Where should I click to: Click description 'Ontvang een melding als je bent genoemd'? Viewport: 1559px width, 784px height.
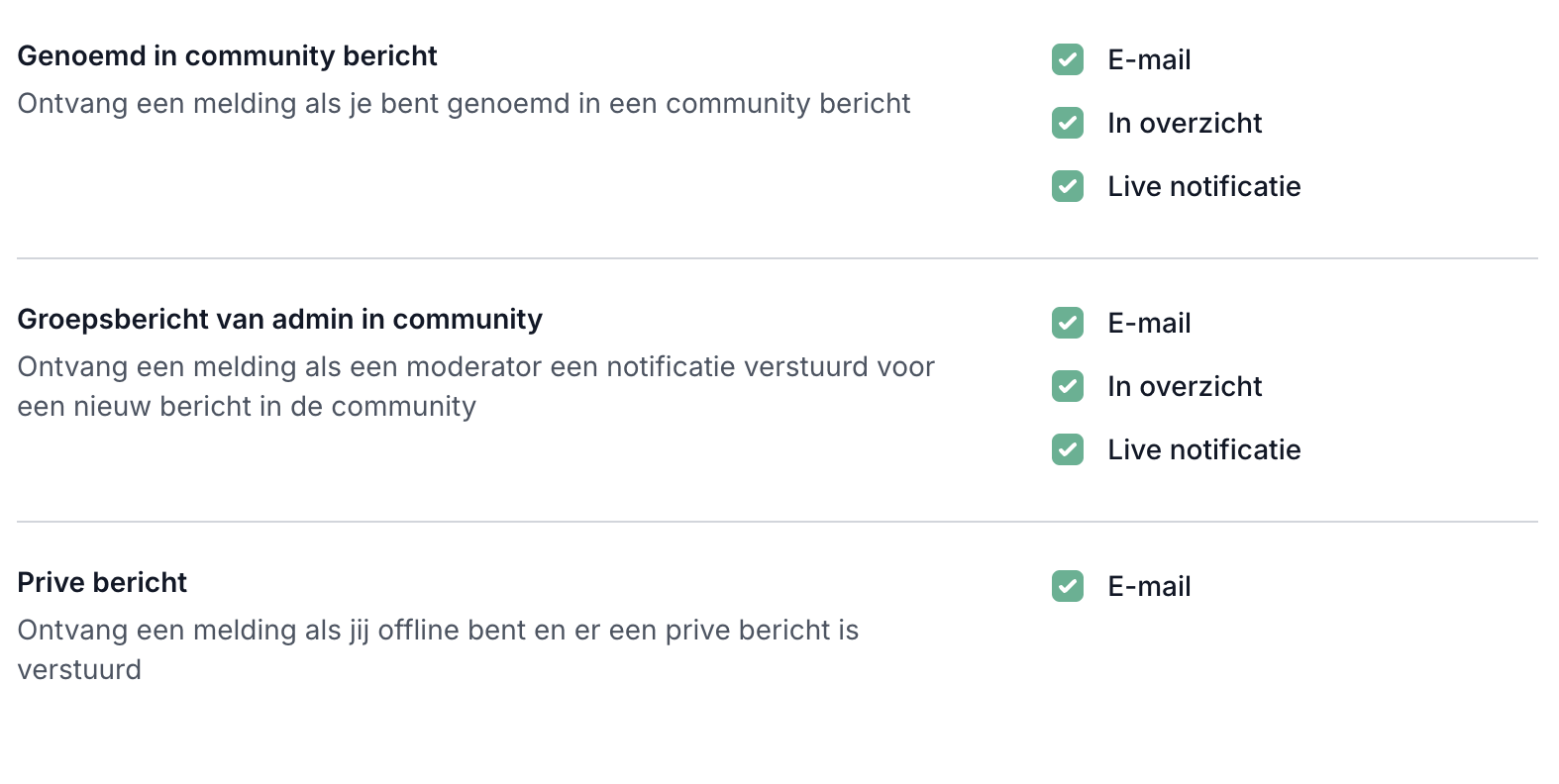(x=464, y=104)
